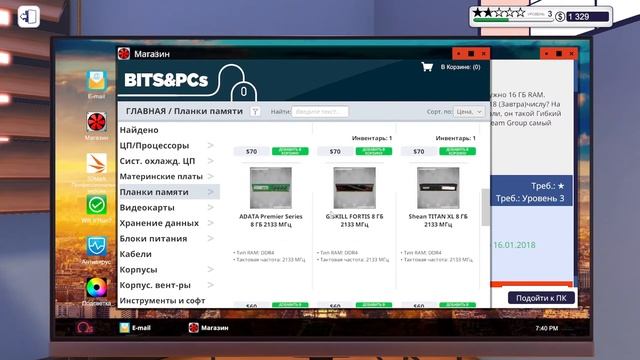Select Инструменты и софт category

pyautogui.click(x=162, y=300)
